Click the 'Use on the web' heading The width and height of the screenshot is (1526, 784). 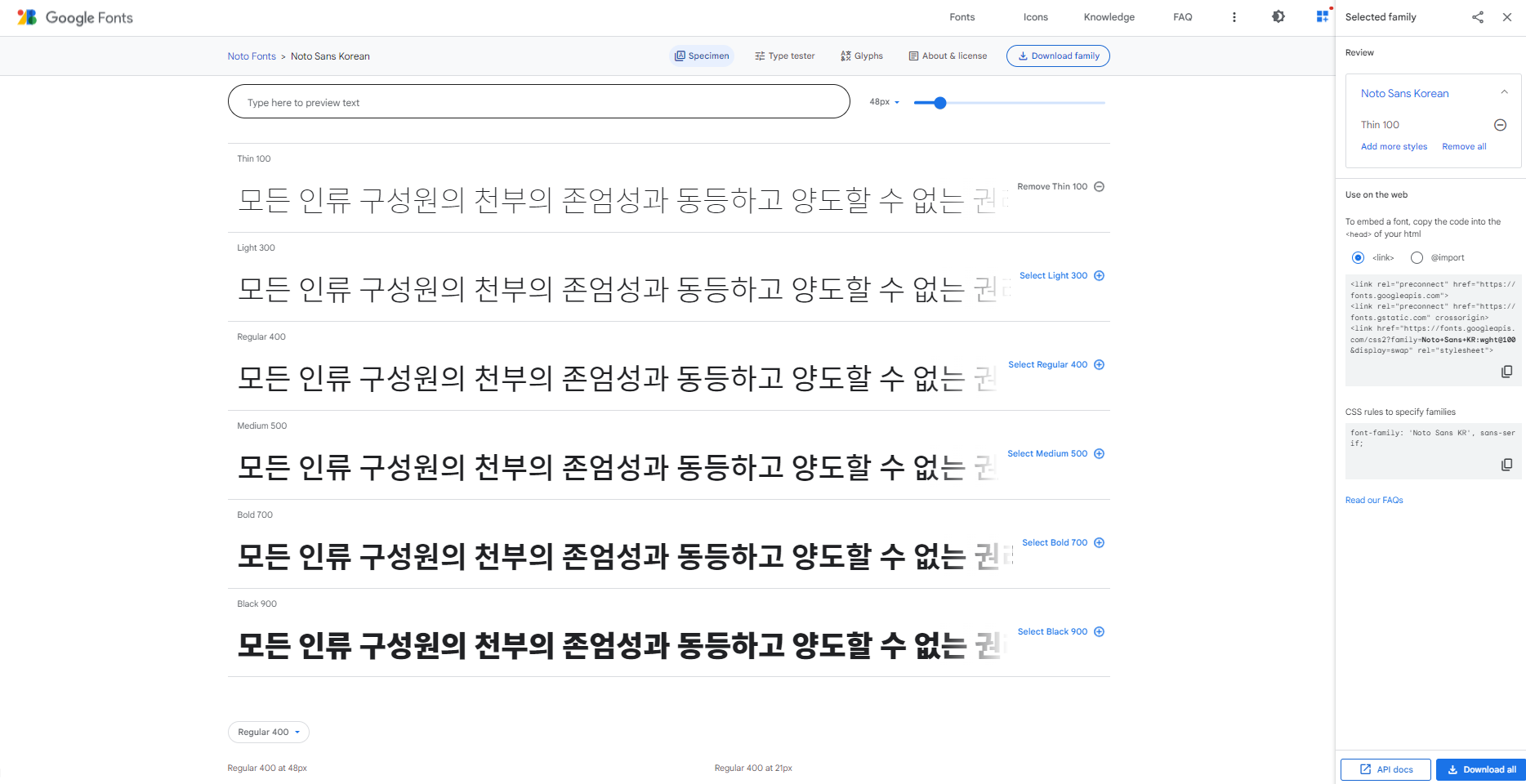[x=1377, y=194]
